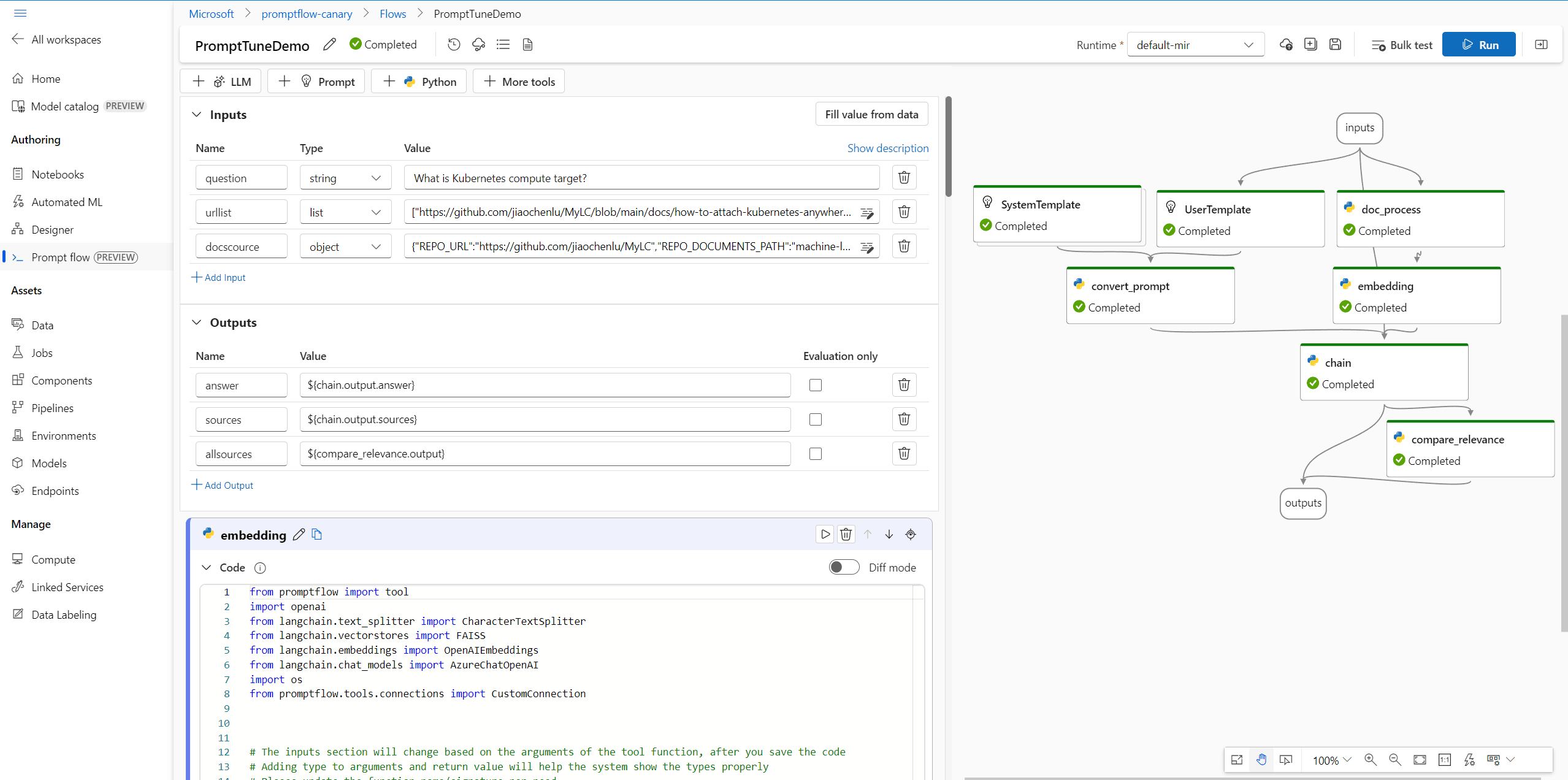Move embedding node down with arrow
This screenshot has width=1568, height=780.
(889, 534)
